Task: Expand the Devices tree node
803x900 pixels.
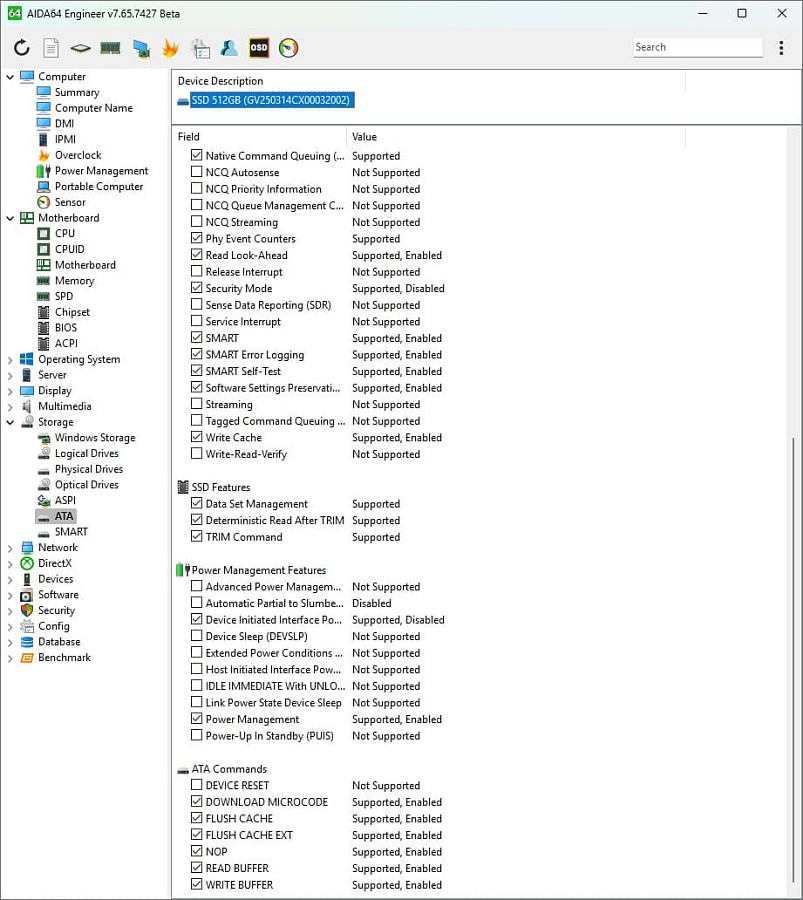Action: tap(10, 580)
